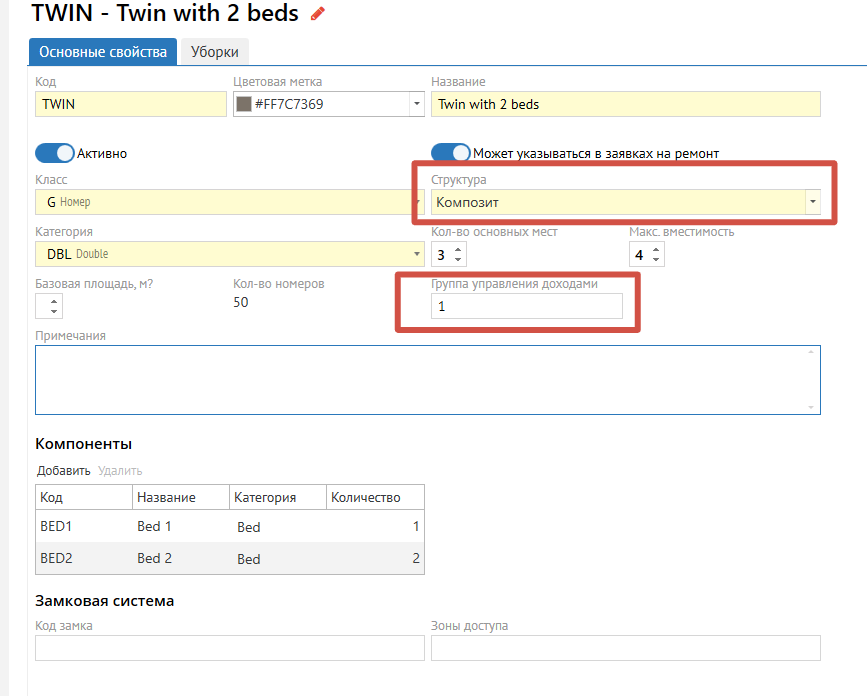The width and height of the screenshot is (867, 696).
Task: Click the Примечания notes text area
Action: (x=427, y=379)
